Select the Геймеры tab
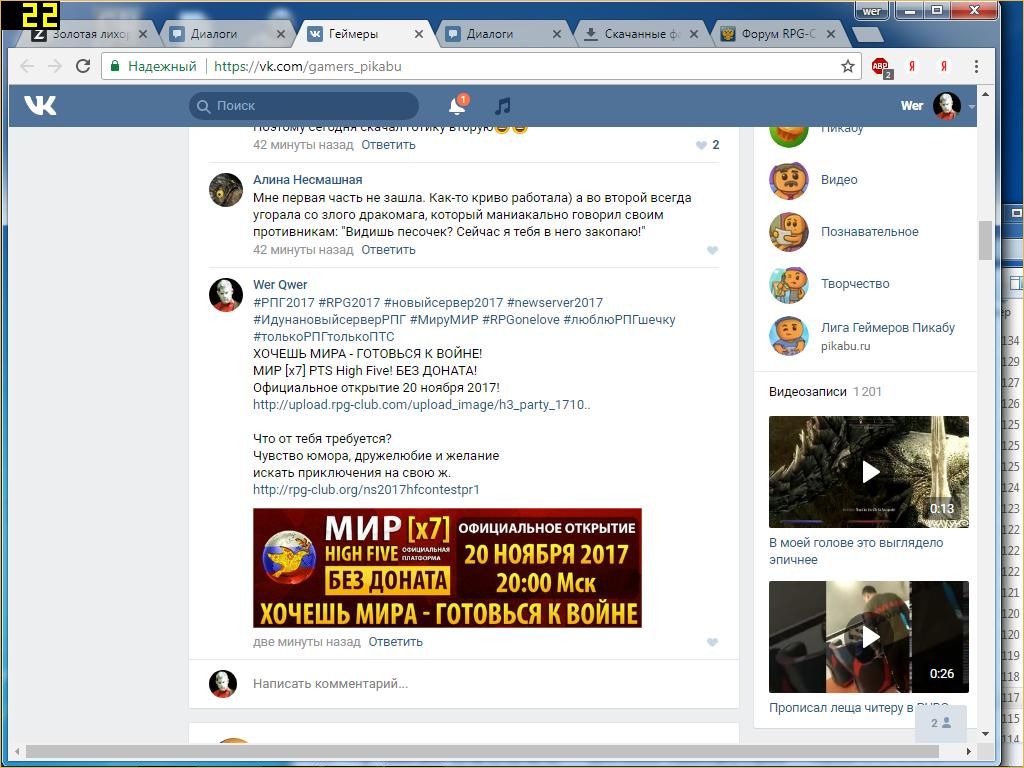 click(x=366, y=34)
